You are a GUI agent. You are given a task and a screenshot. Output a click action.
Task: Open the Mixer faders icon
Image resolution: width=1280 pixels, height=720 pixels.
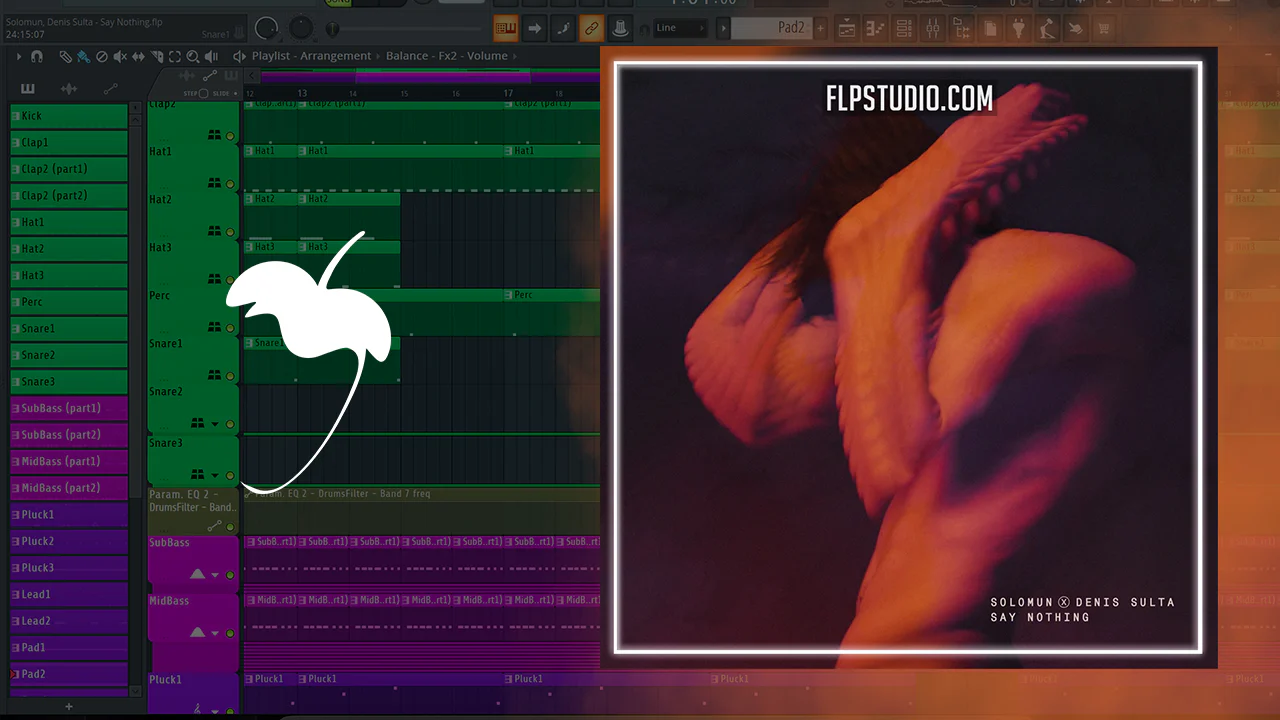pos(932,28)
